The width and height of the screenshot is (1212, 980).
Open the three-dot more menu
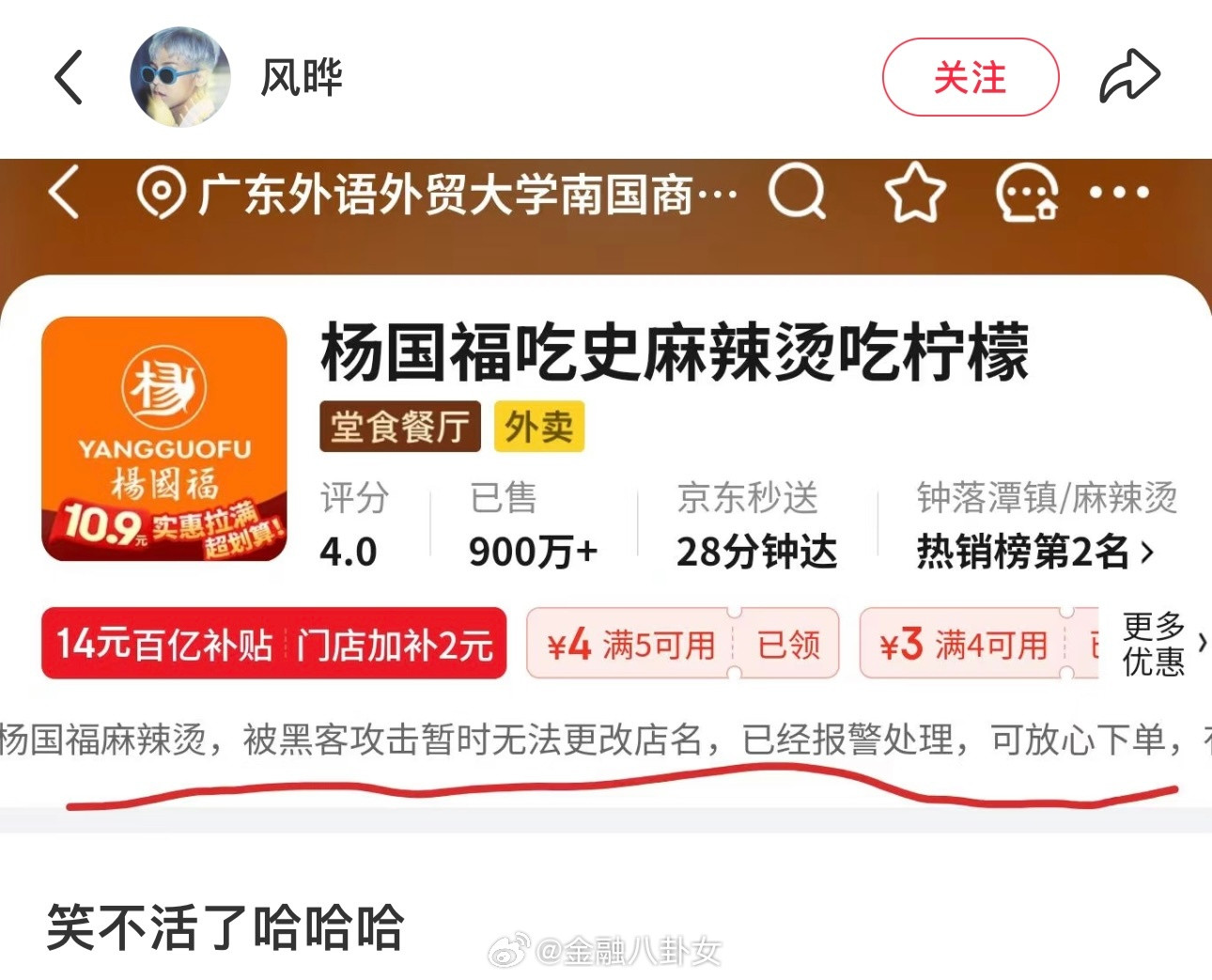tap(1119, 193)
